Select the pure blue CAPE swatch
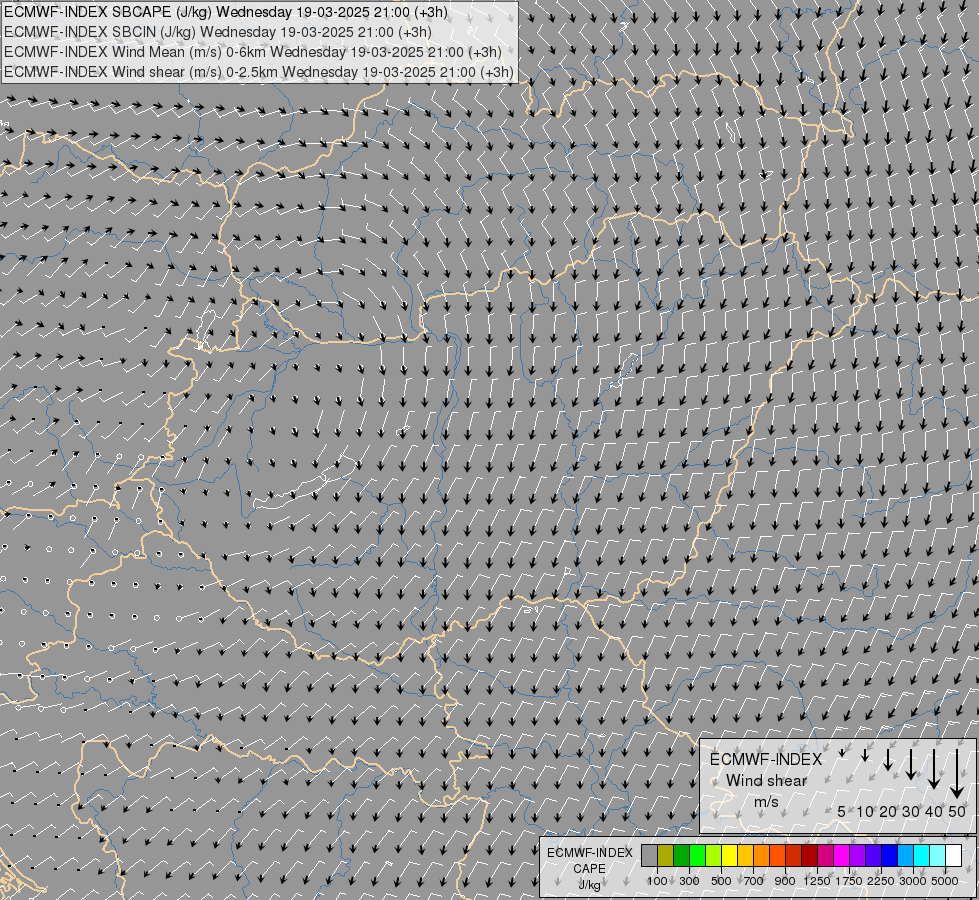Image resolution: width=979 pixels, height=900 pixels. [890, 856]
